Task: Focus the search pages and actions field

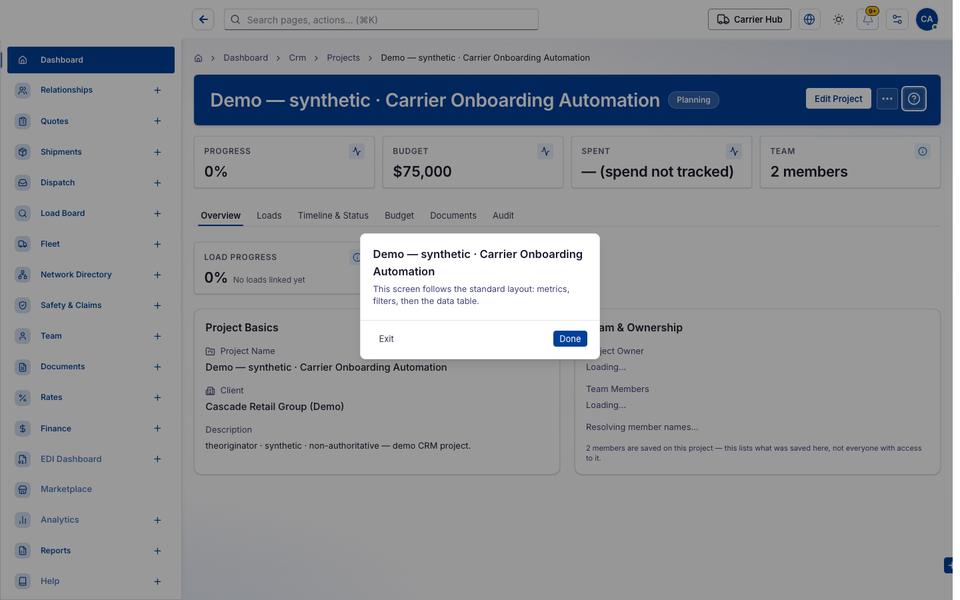Action: [381, 20]
